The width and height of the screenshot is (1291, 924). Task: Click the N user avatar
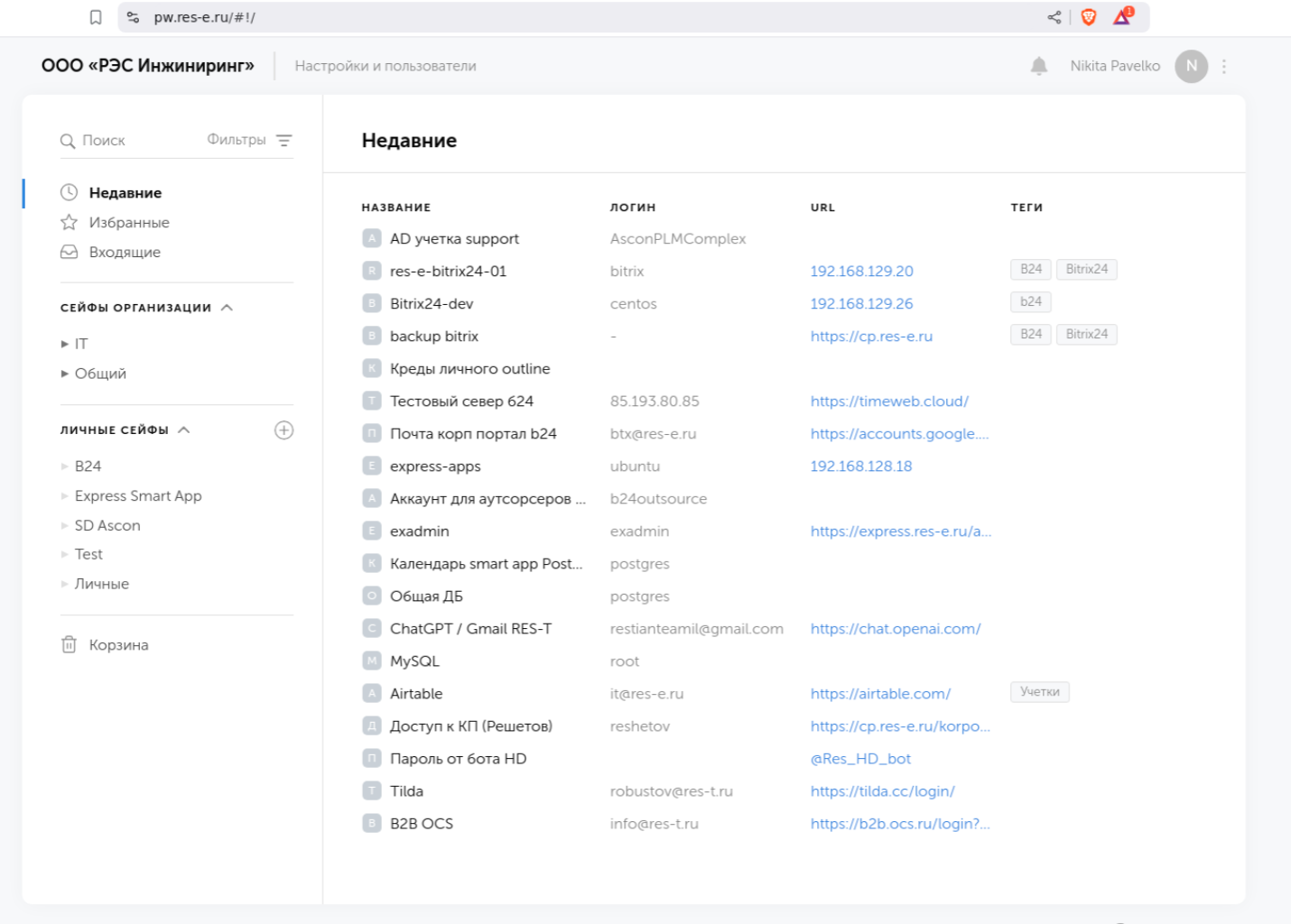click(1191, 66)
